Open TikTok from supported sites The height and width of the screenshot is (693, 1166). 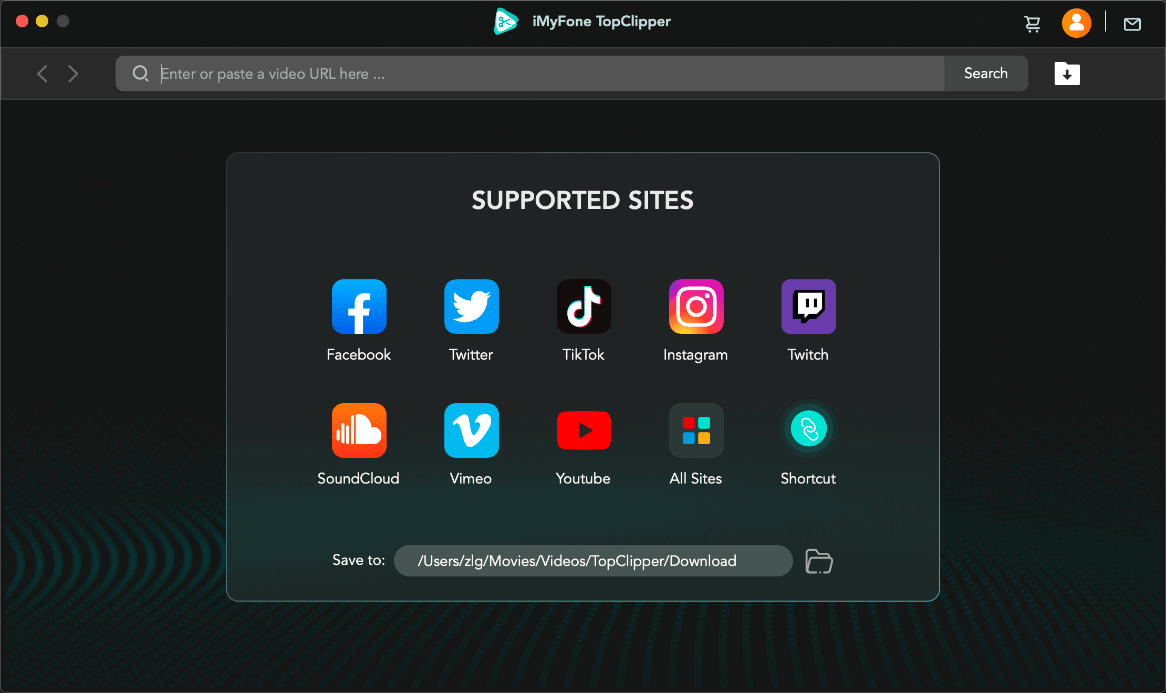point(583,307)
